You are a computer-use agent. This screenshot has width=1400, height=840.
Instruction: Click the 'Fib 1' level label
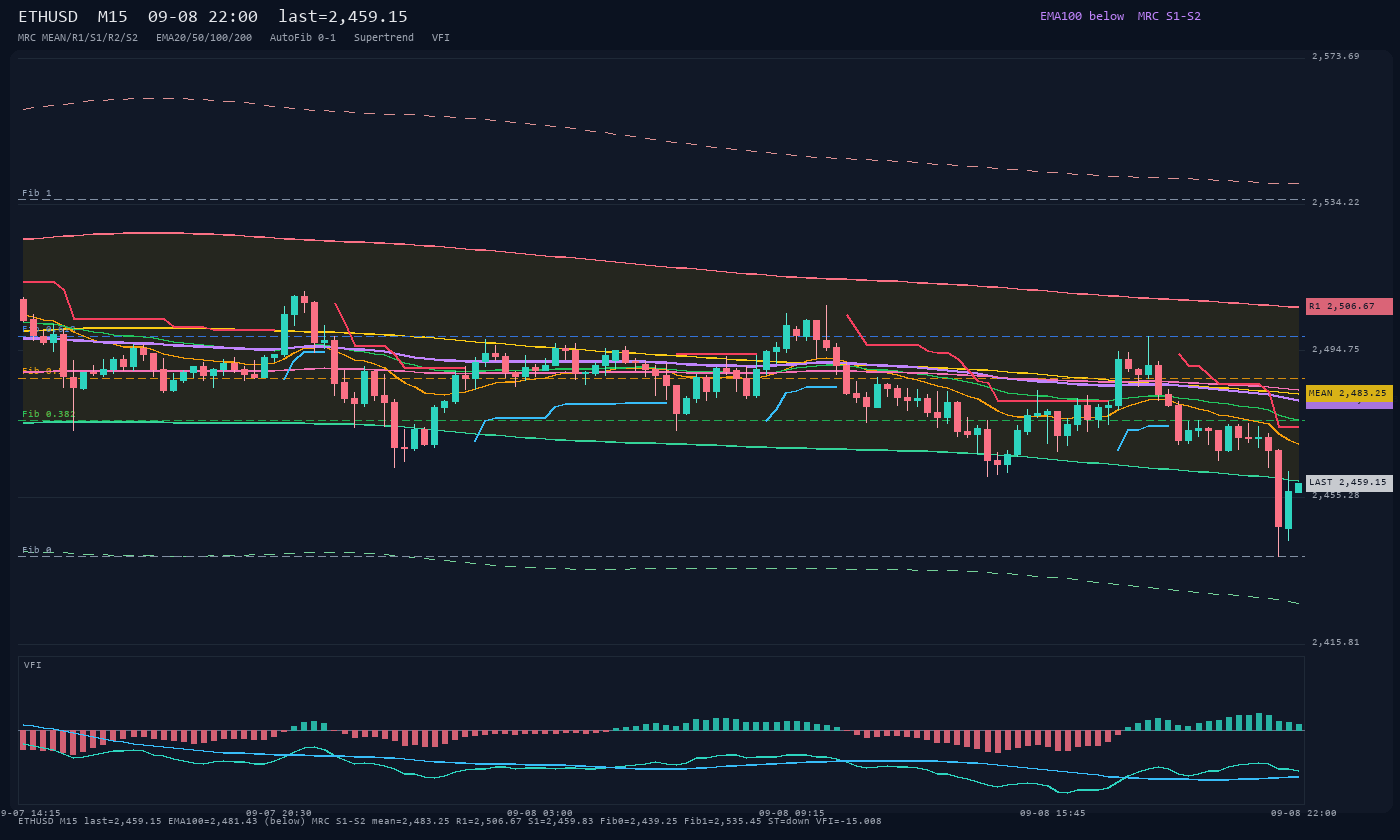pyautogui.click(x=37, y=193)
